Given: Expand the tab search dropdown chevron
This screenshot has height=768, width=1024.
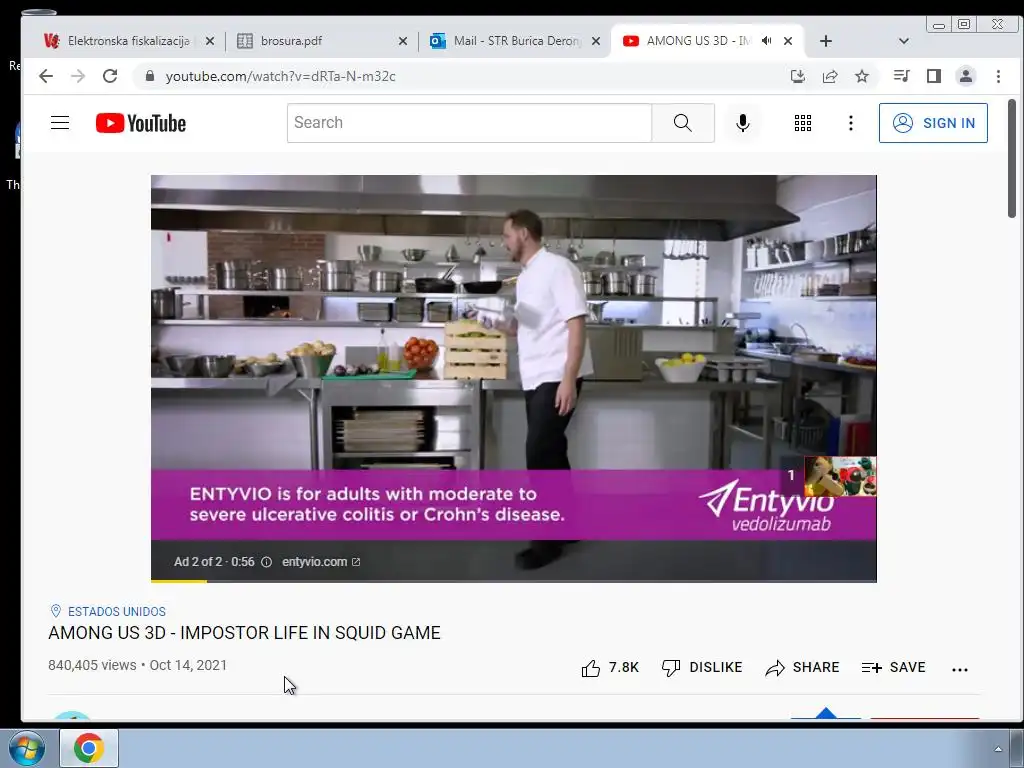Looking at the screenshot, I should 904,41.
